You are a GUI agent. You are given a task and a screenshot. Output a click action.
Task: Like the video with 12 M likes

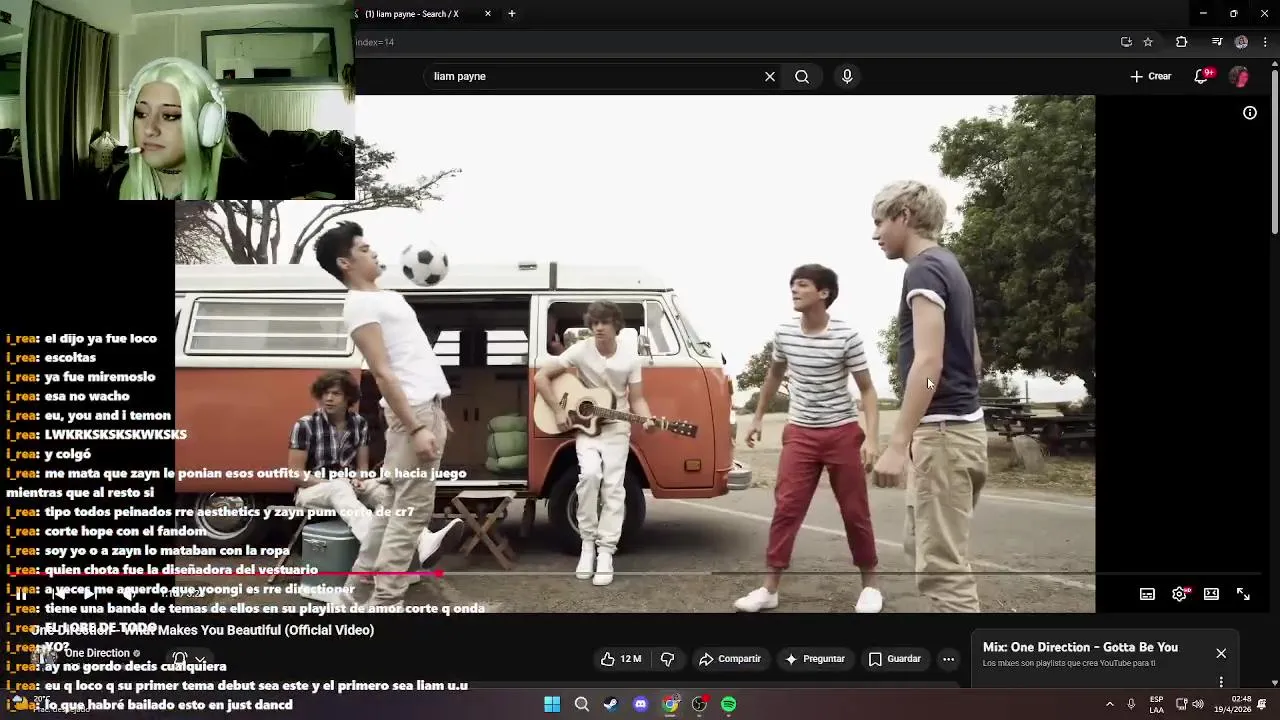(621, 659)
